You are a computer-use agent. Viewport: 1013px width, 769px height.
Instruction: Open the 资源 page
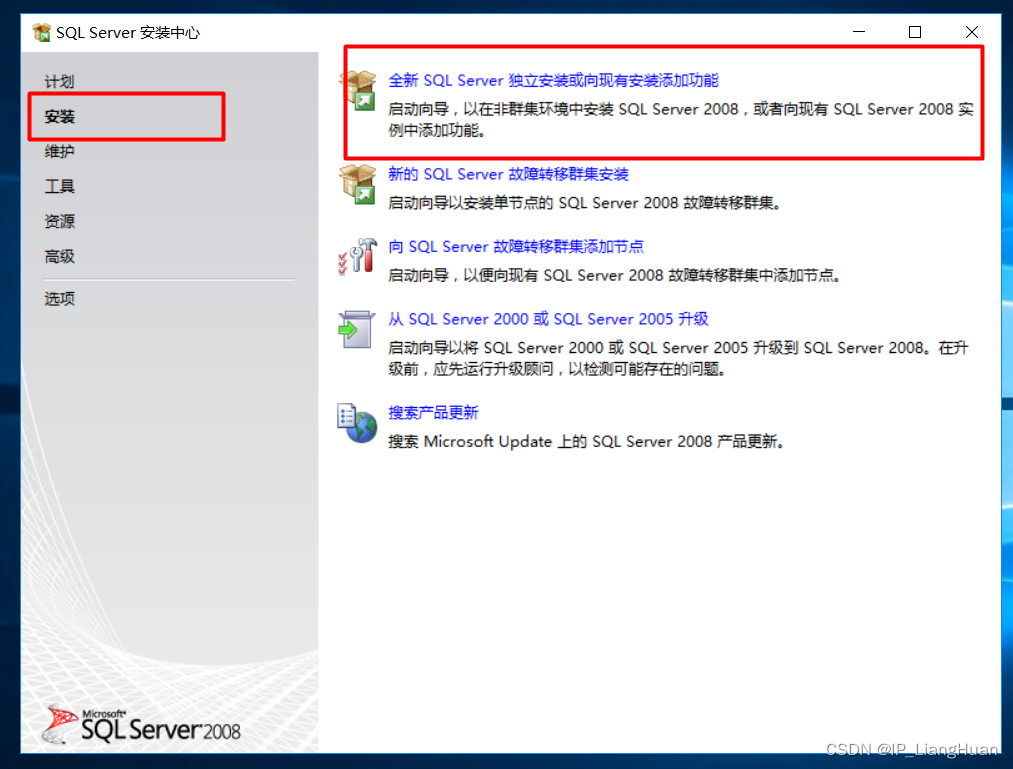(59, 222)
